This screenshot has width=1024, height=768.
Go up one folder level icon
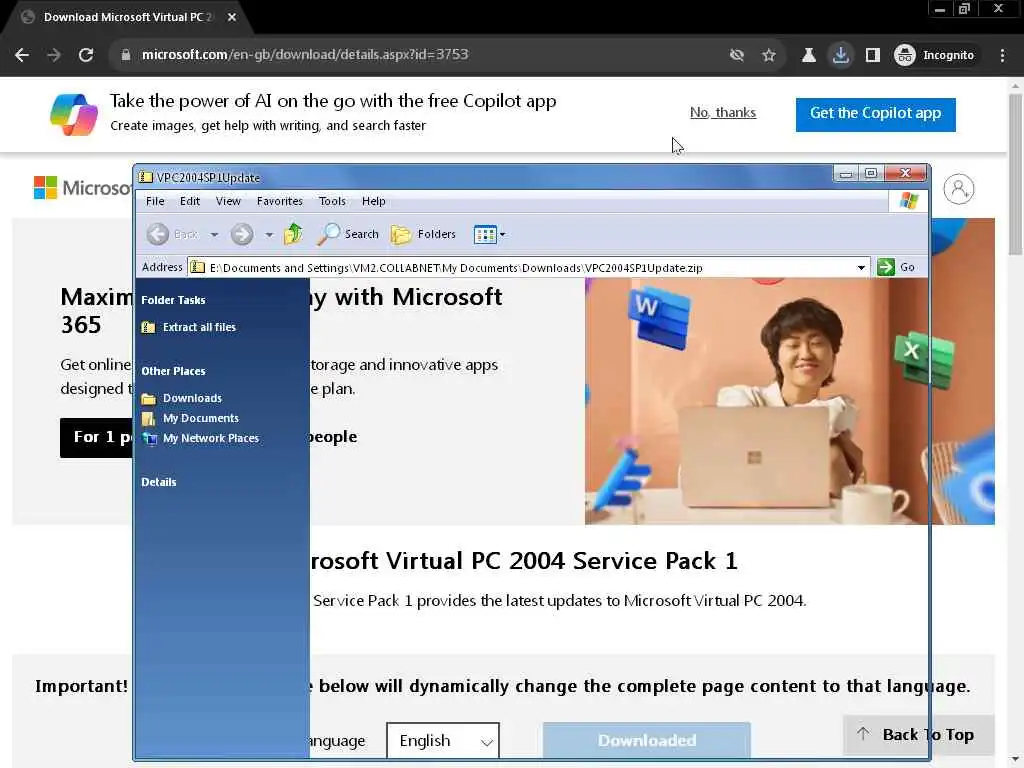(293, 234)
